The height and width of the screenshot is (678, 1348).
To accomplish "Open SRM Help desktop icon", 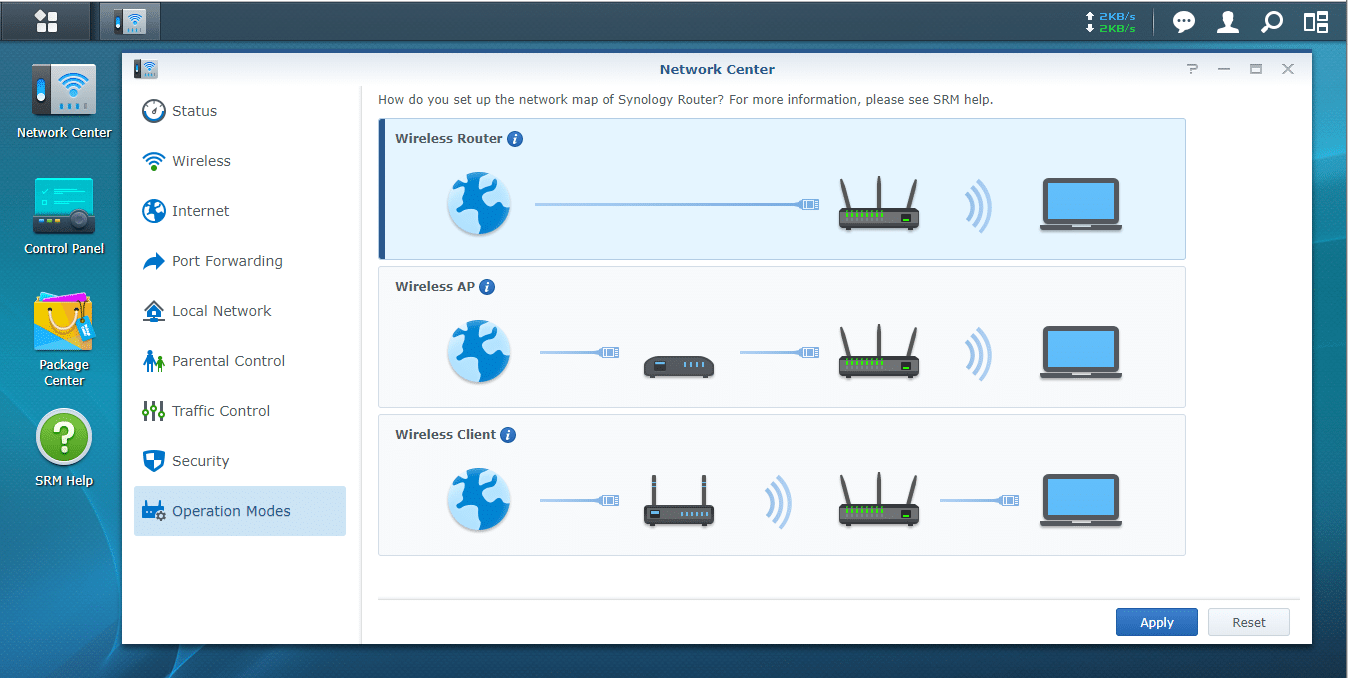I will pyautogui.click(x=64, y=449).
